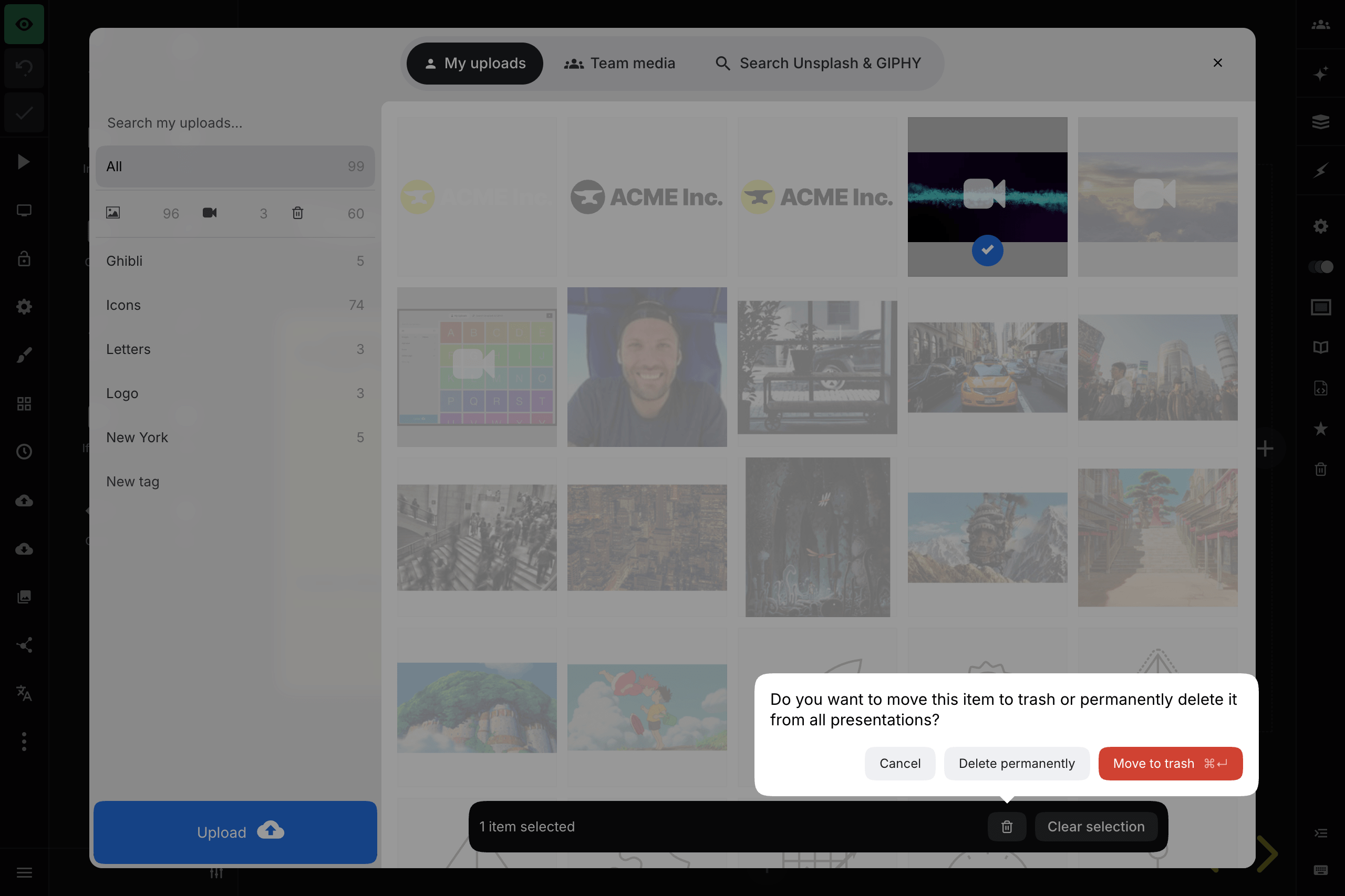
Task: Select the paintbrush style icon
Action: click(24, 356)
